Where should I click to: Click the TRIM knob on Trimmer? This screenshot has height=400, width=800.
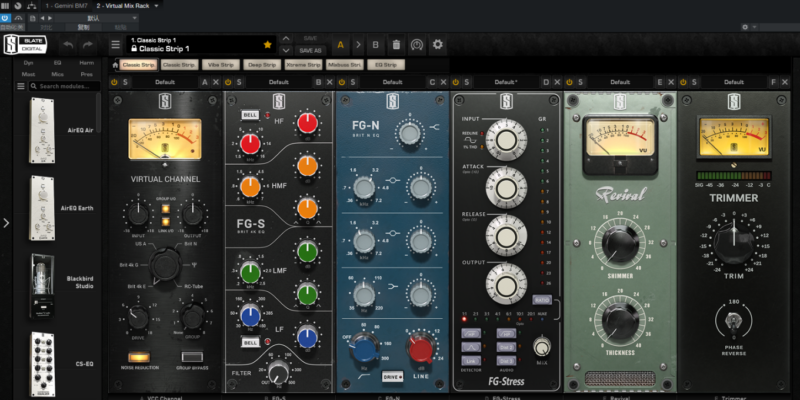click(734, 244)
